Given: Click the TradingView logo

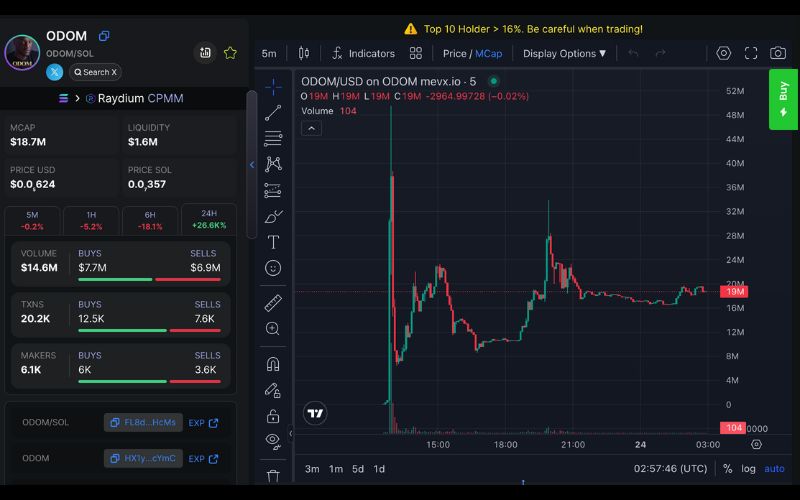Looking at the screenshot, I should click(x=315, y=413).
